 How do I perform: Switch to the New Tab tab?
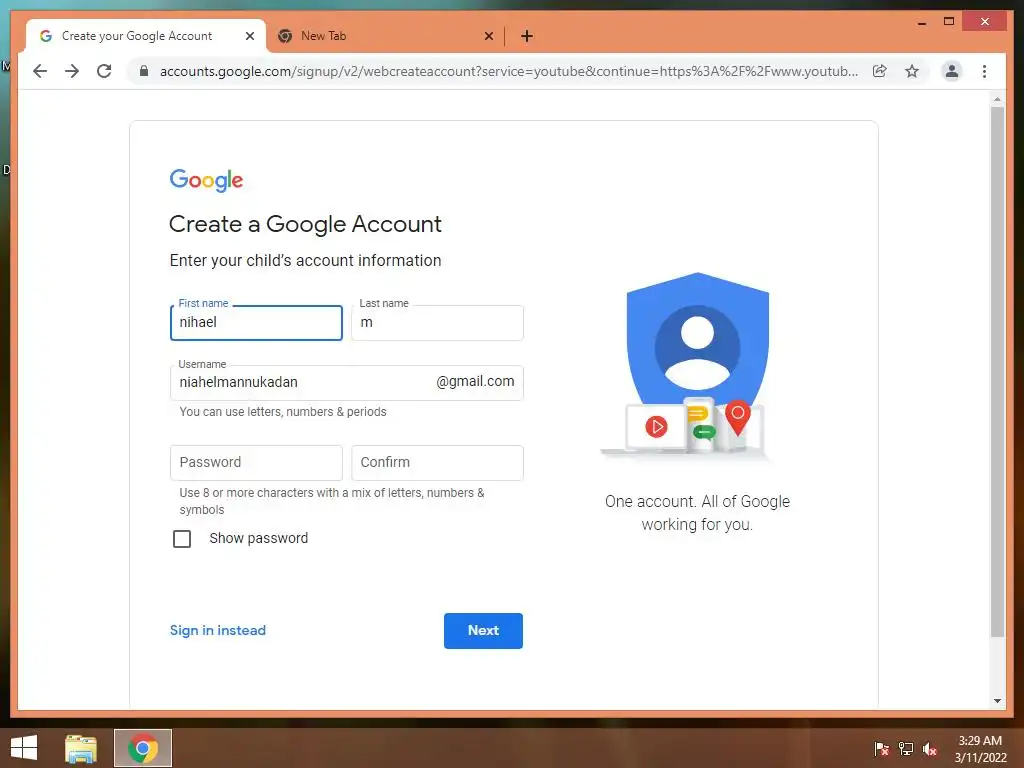point(385,36)
